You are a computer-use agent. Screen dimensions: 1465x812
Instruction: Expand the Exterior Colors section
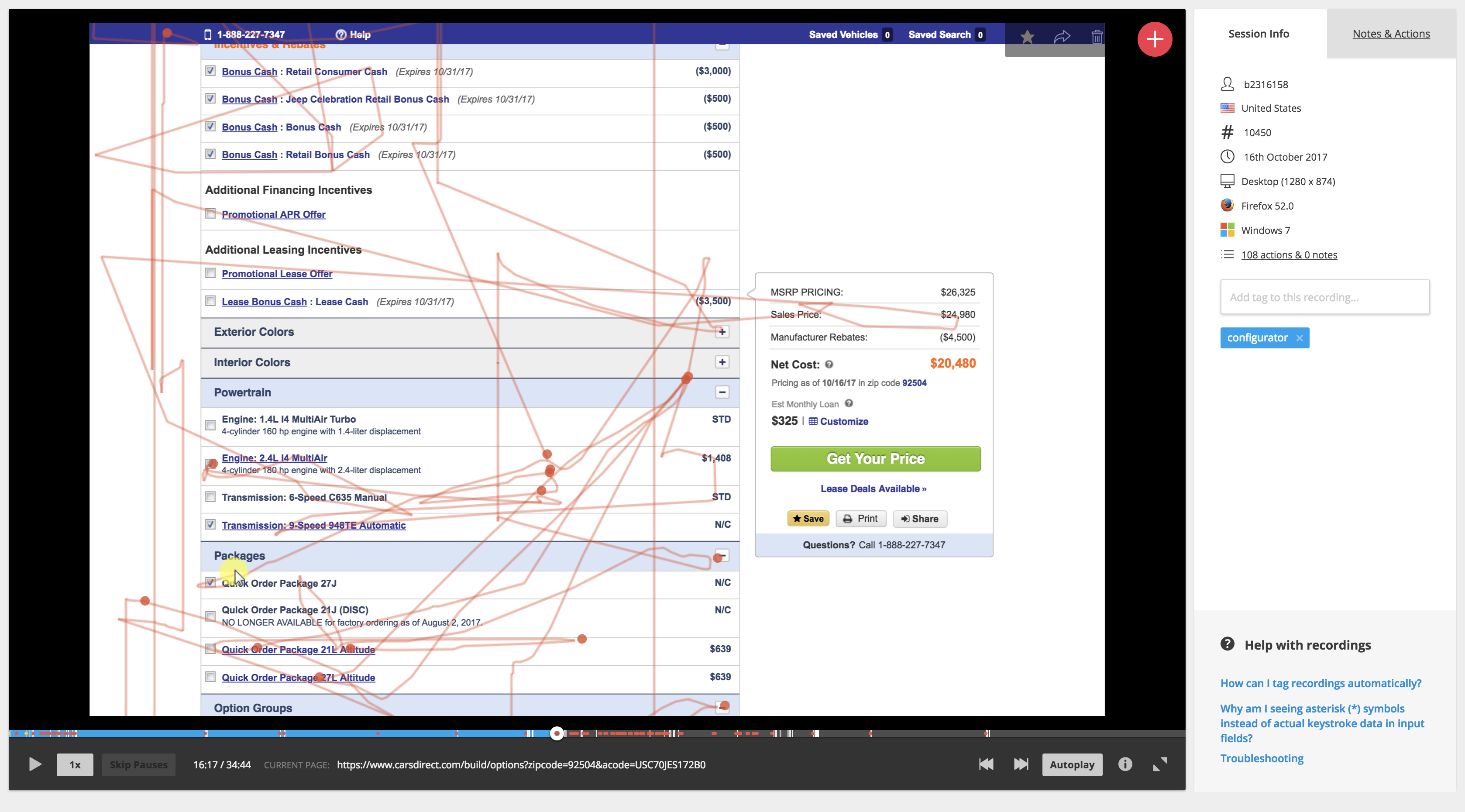(x=722, y=331)
